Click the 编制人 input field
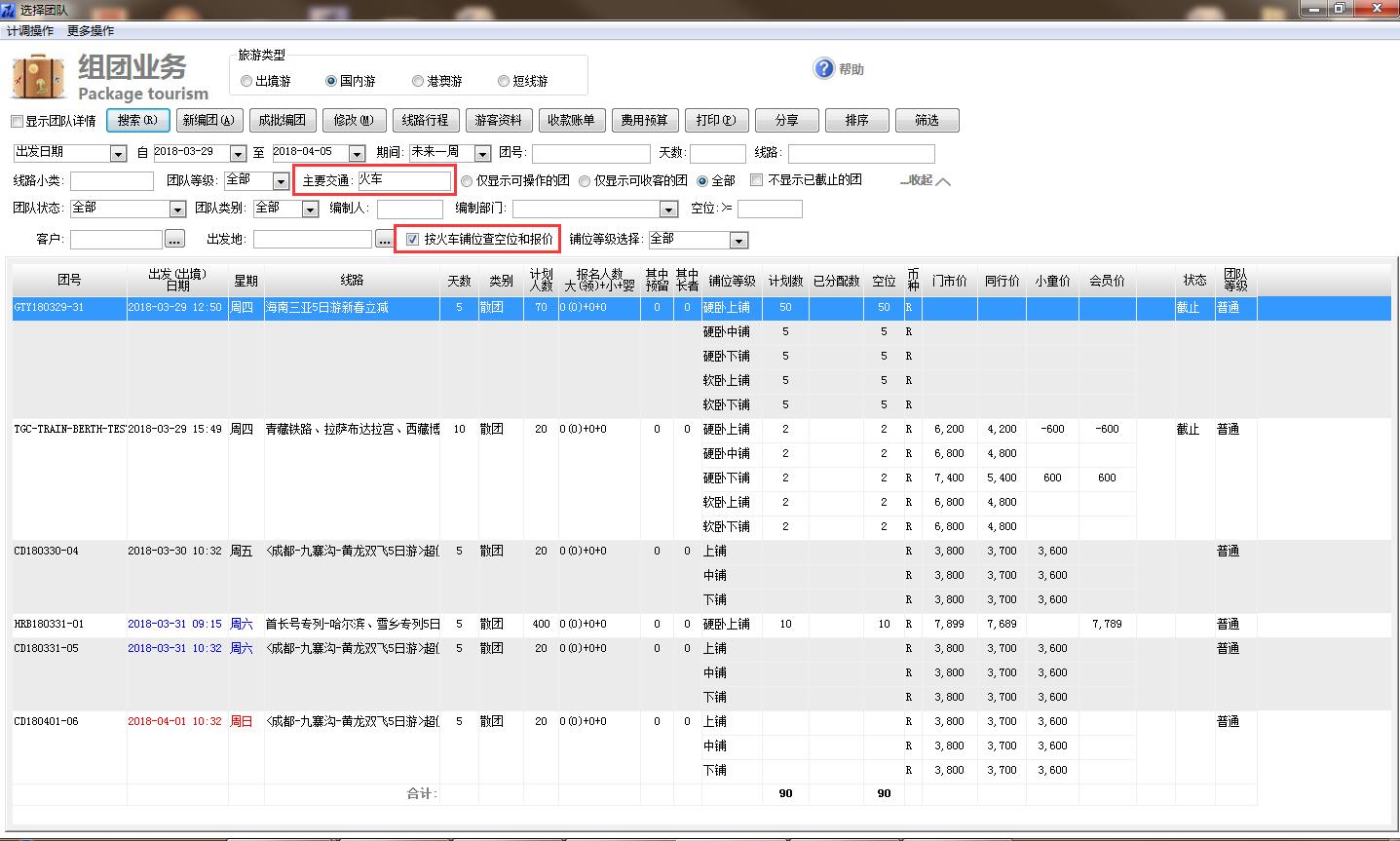The height and width of the screenshot is (841, 1400). pyautogui.click(x=410, y=210)
